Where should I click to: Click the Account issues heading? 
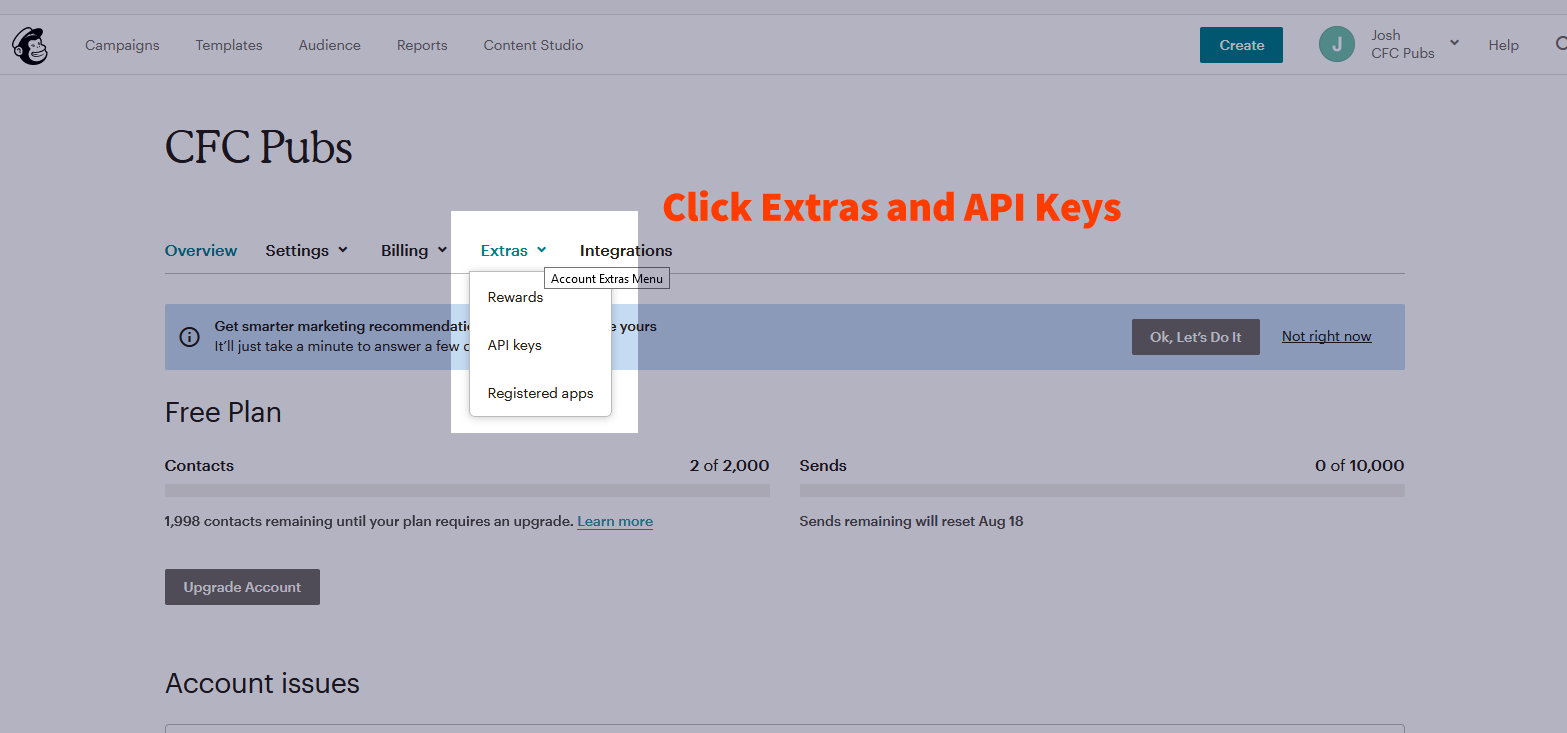click(x=262, y=683)
